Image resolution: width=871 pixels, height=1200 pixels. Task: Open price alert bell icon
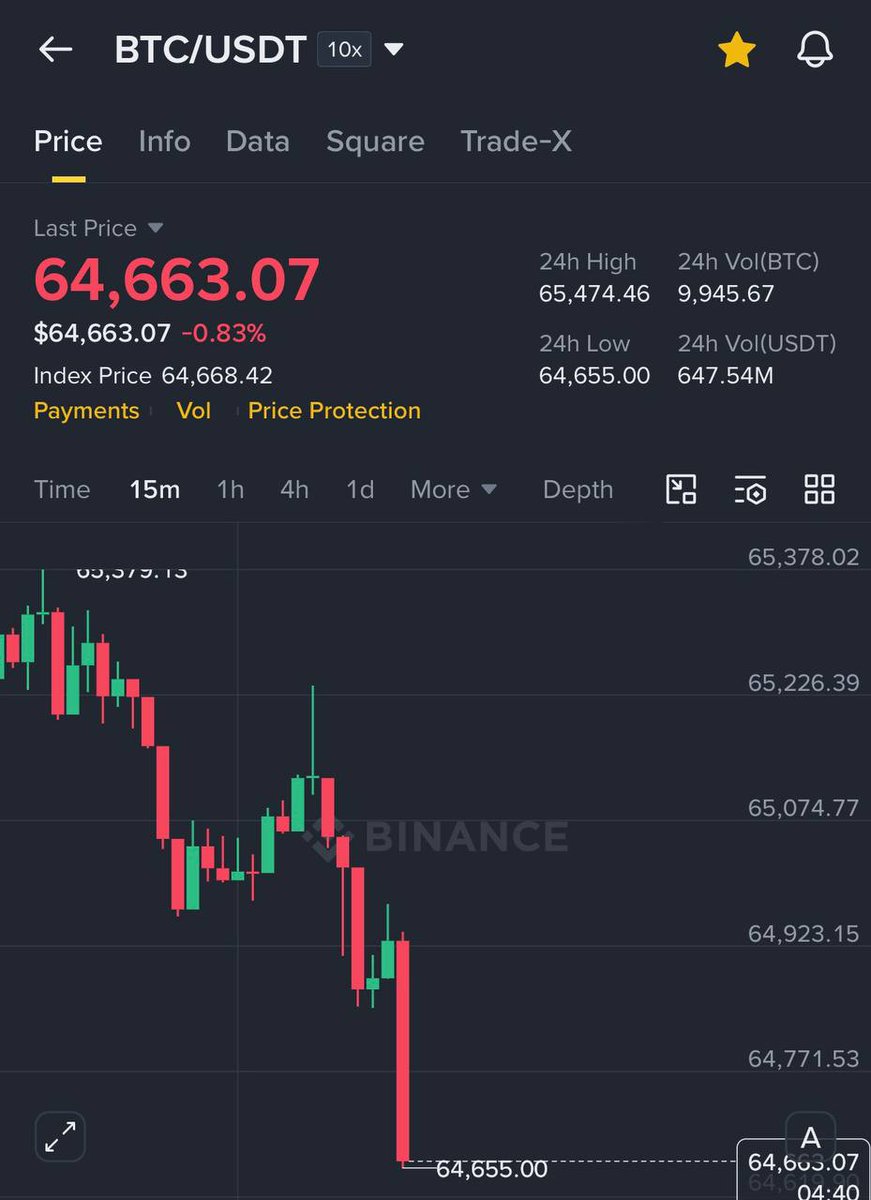(x=815, y=50)
